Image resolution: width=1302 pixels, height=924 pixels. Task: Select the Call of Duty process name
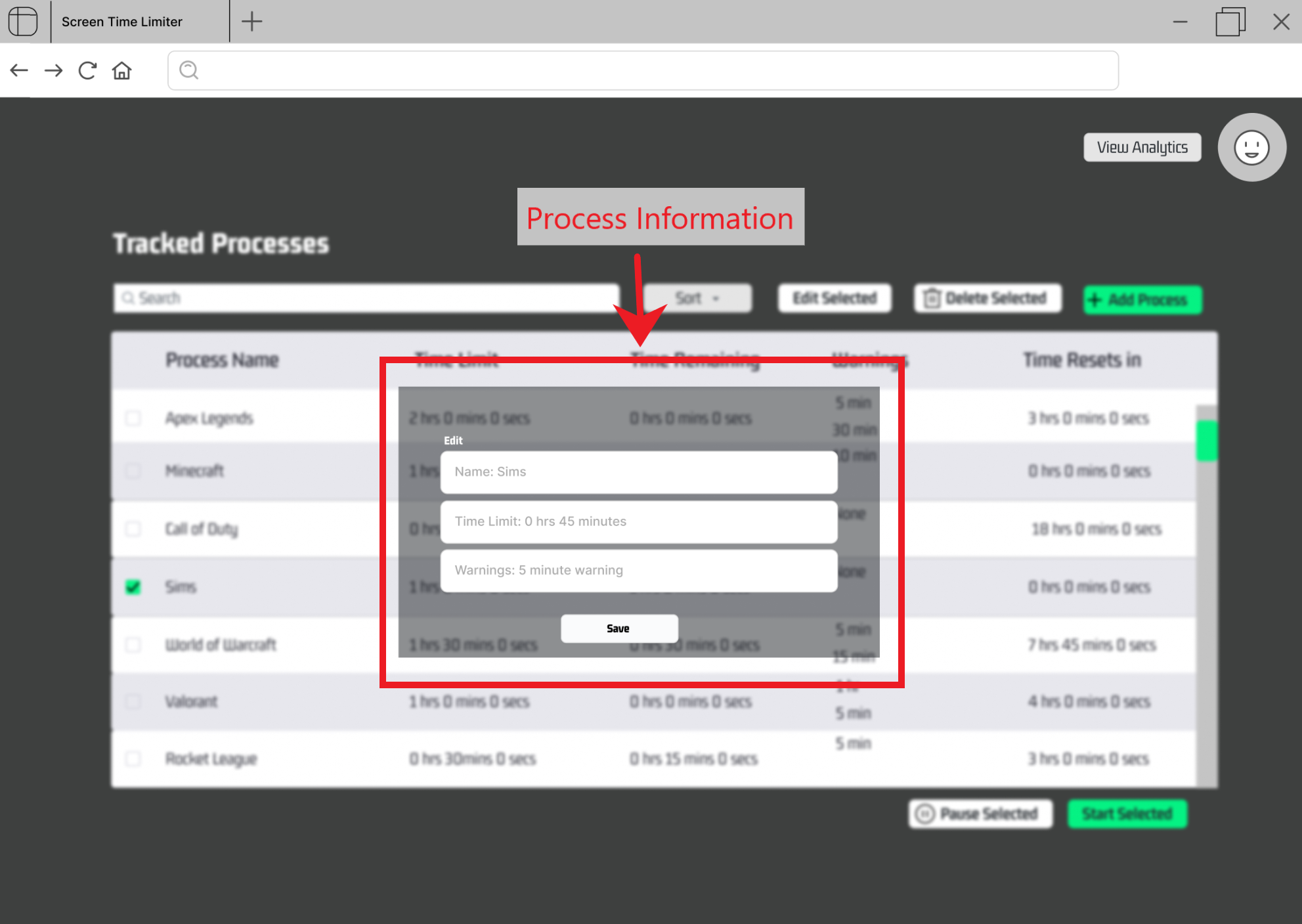[201, 529]
